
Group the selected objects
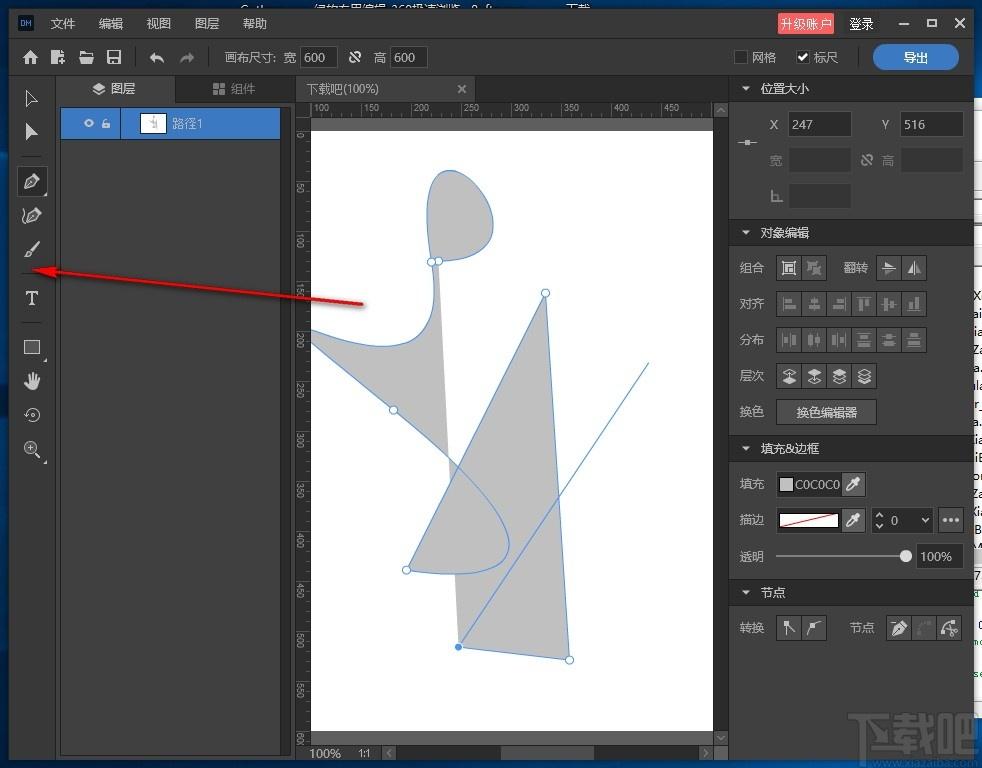pos(789,268)
